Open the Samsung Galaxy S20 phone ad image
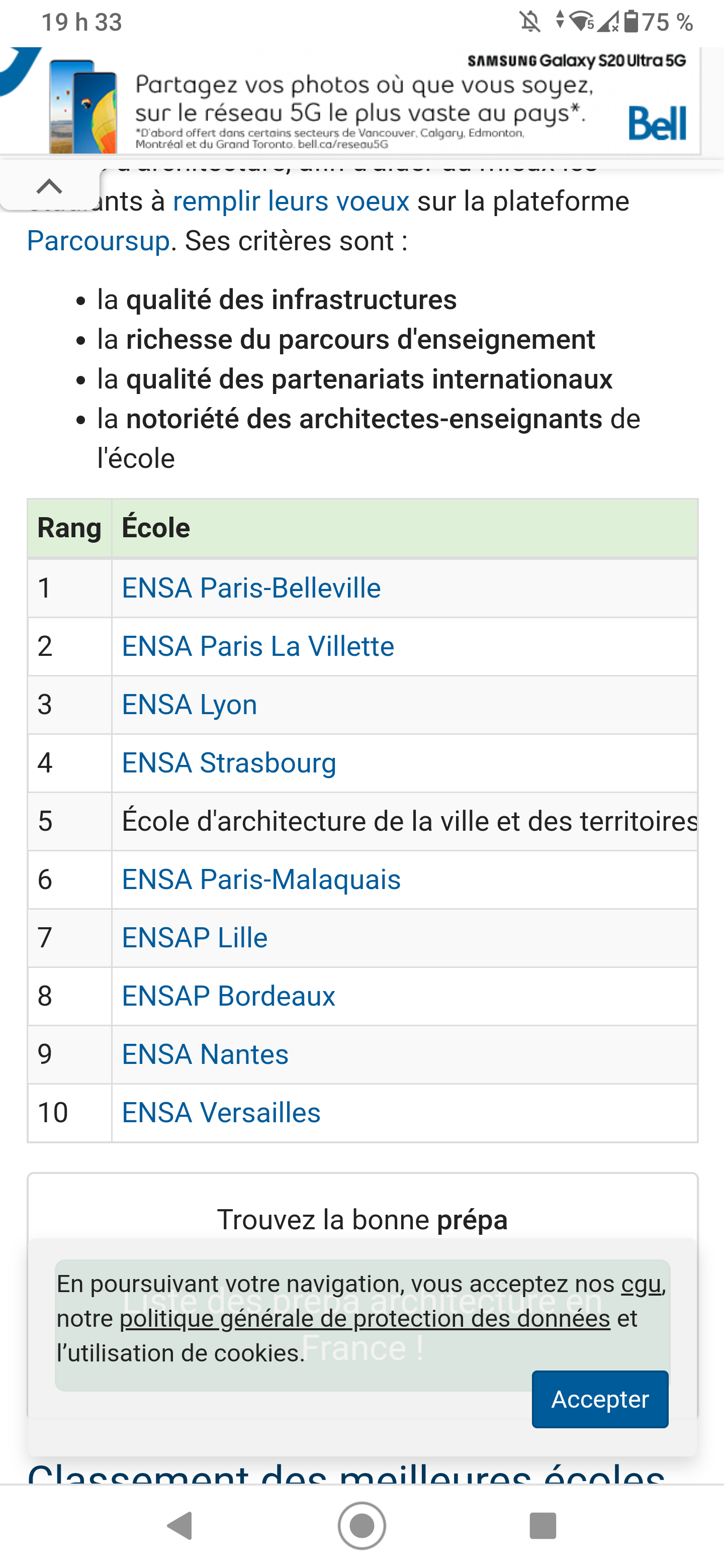 pyautogui.click(x=83, y=107)
